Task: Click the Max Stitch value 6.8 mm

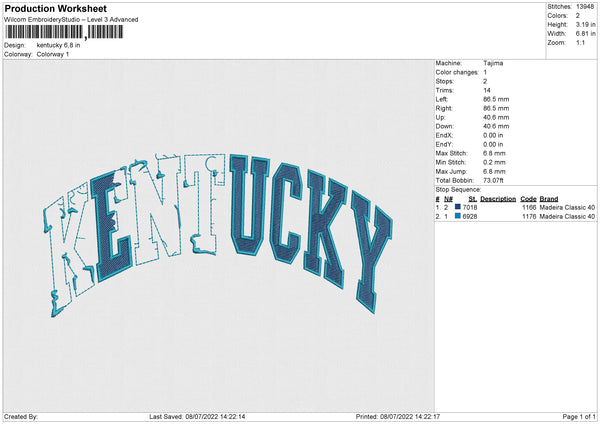Action: click(x=494, y=153)
